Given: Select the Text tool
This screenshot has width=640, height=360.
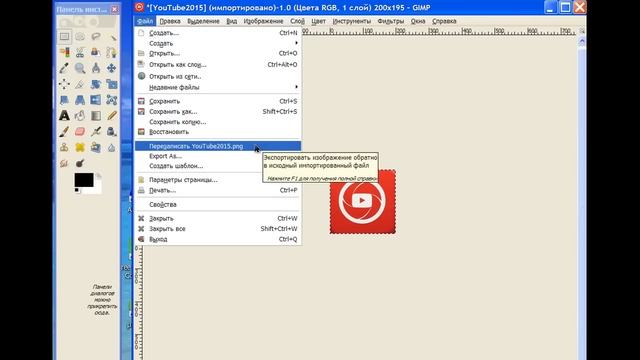Looking at the screenshot, I should coord(64,116).
